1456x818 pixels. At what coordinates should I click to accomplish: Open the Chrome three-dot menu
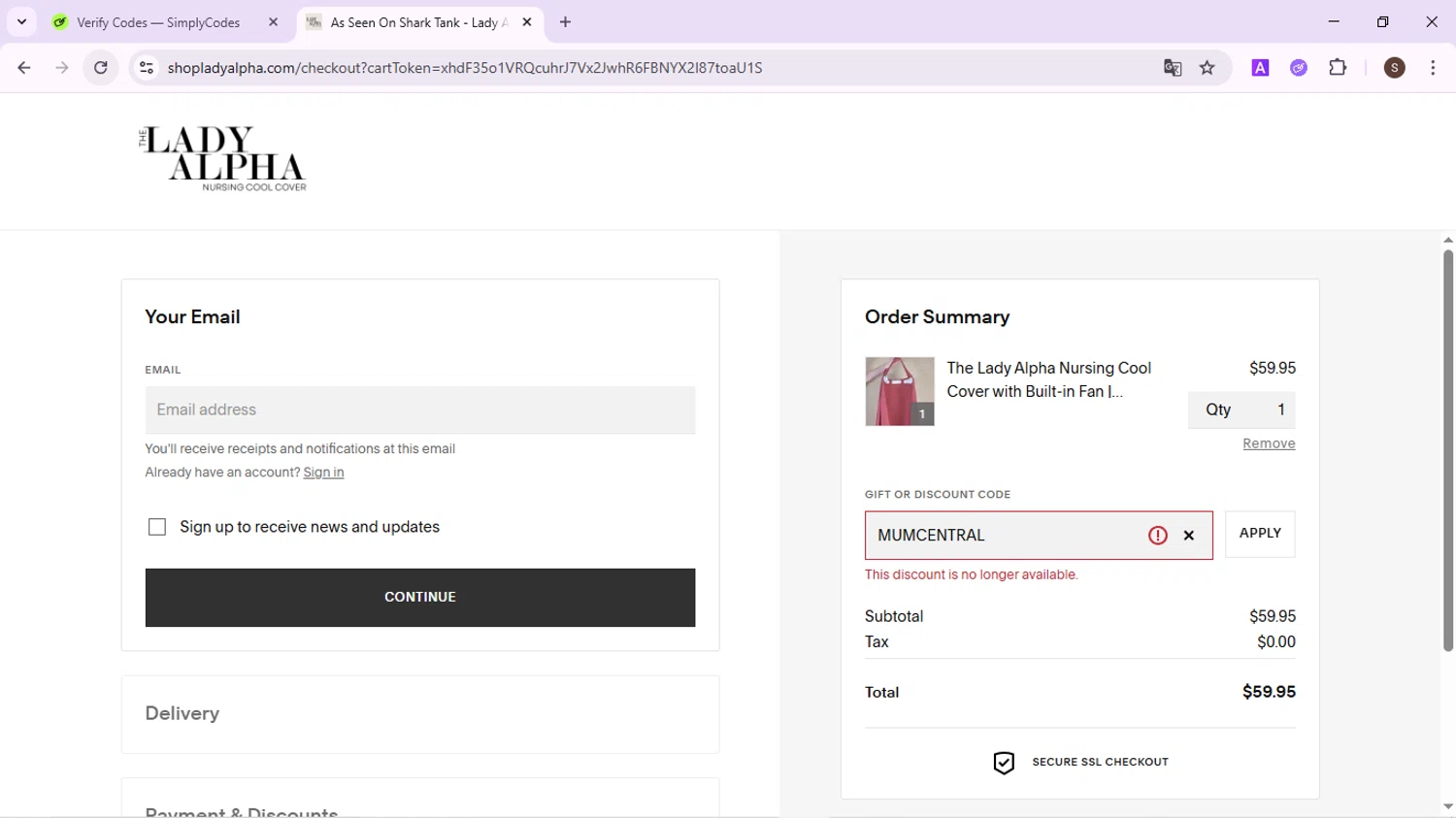(x=1433, y=68)
